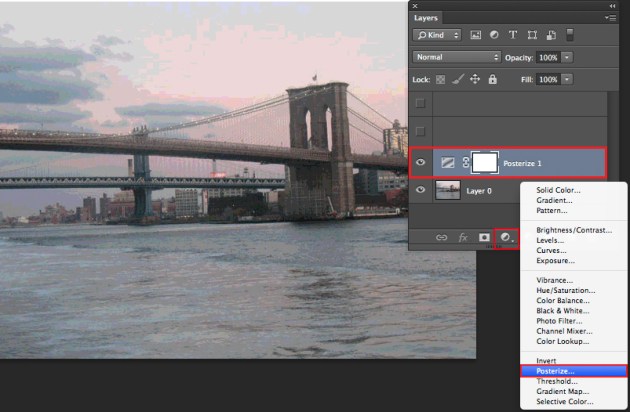Screen dimensions: 630x412
Task: Click the type layer filter icon
Action: coord(513,35)
